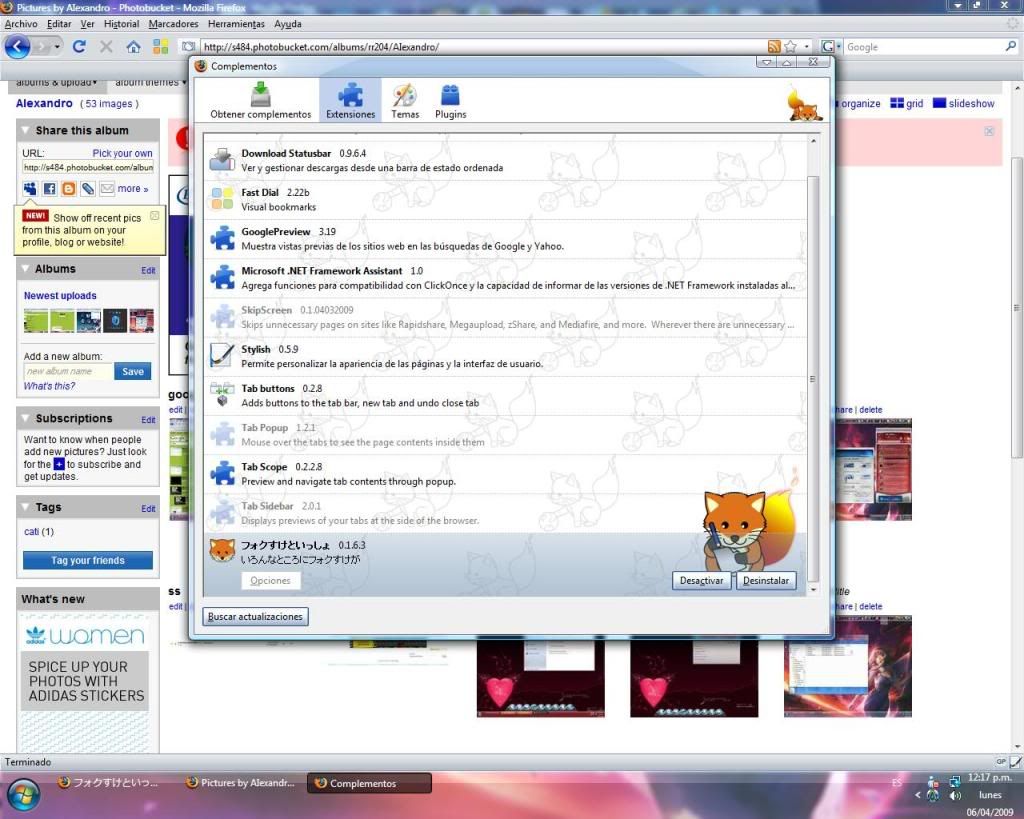Click the Stop loading X icon
The width and height of the screenshot is (1024, 819).
pyautogui.click(x=106, y=46)
